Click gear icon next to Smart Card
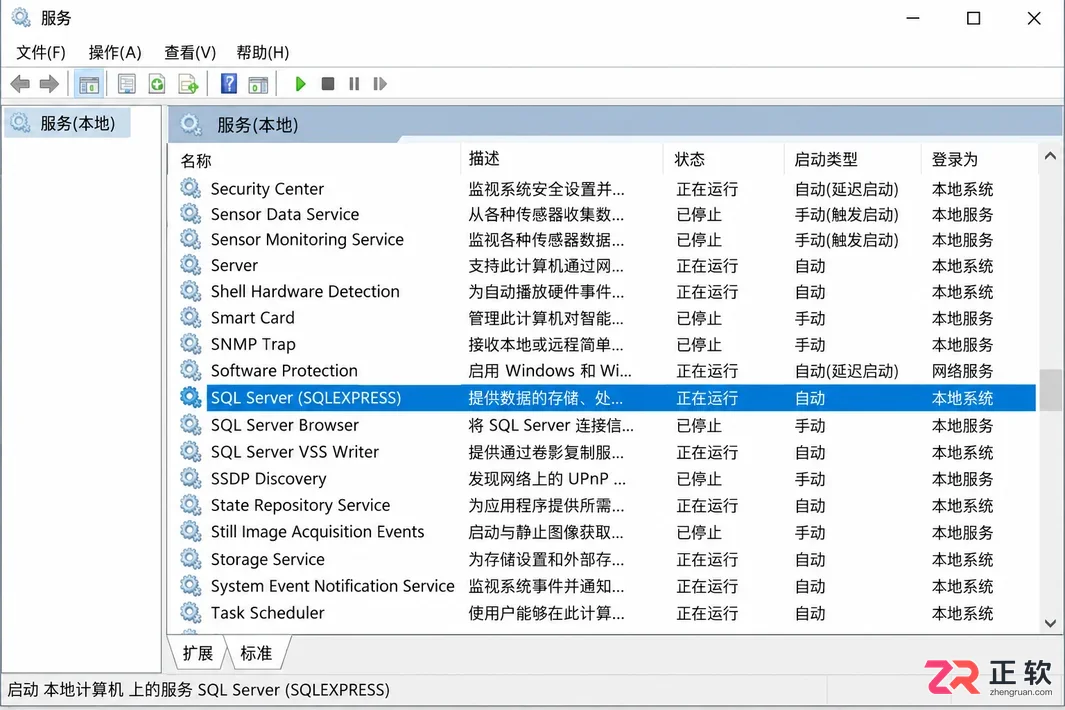1065x710 pixels. 190,317
